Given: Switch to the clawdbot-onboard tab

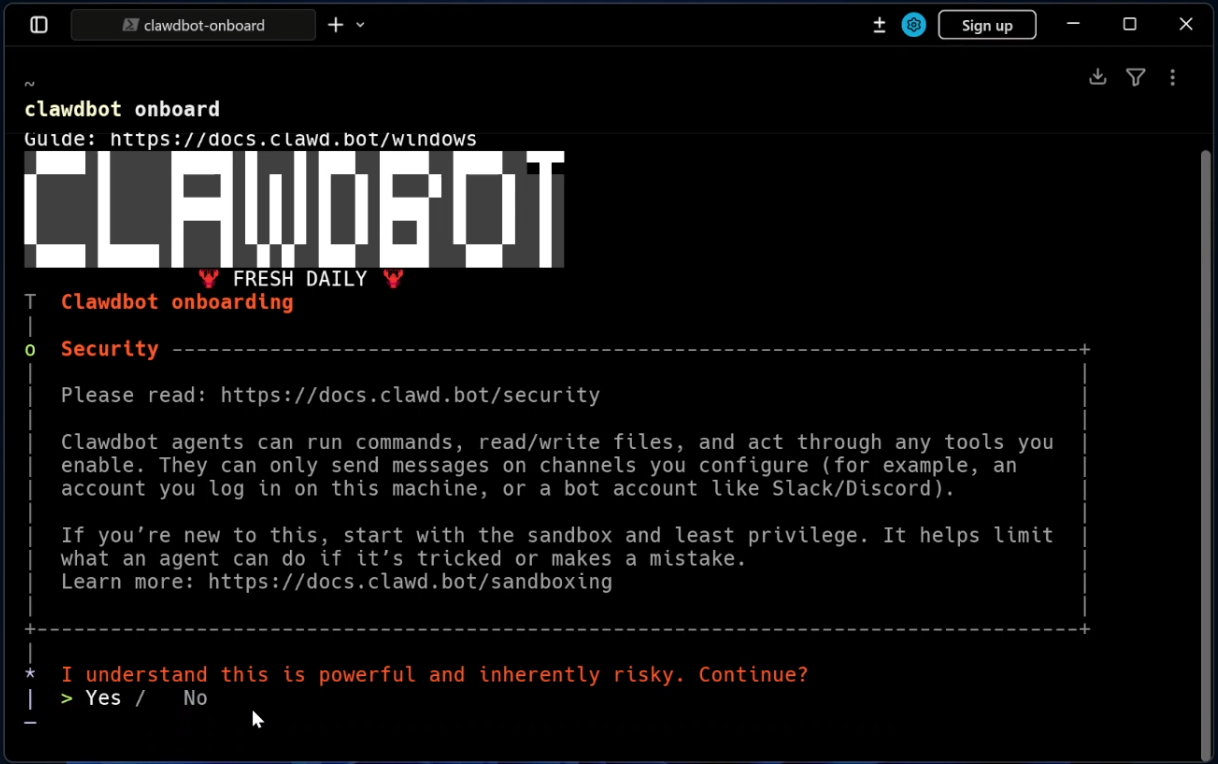Looking at the screenshot, I should coord(203,25).
